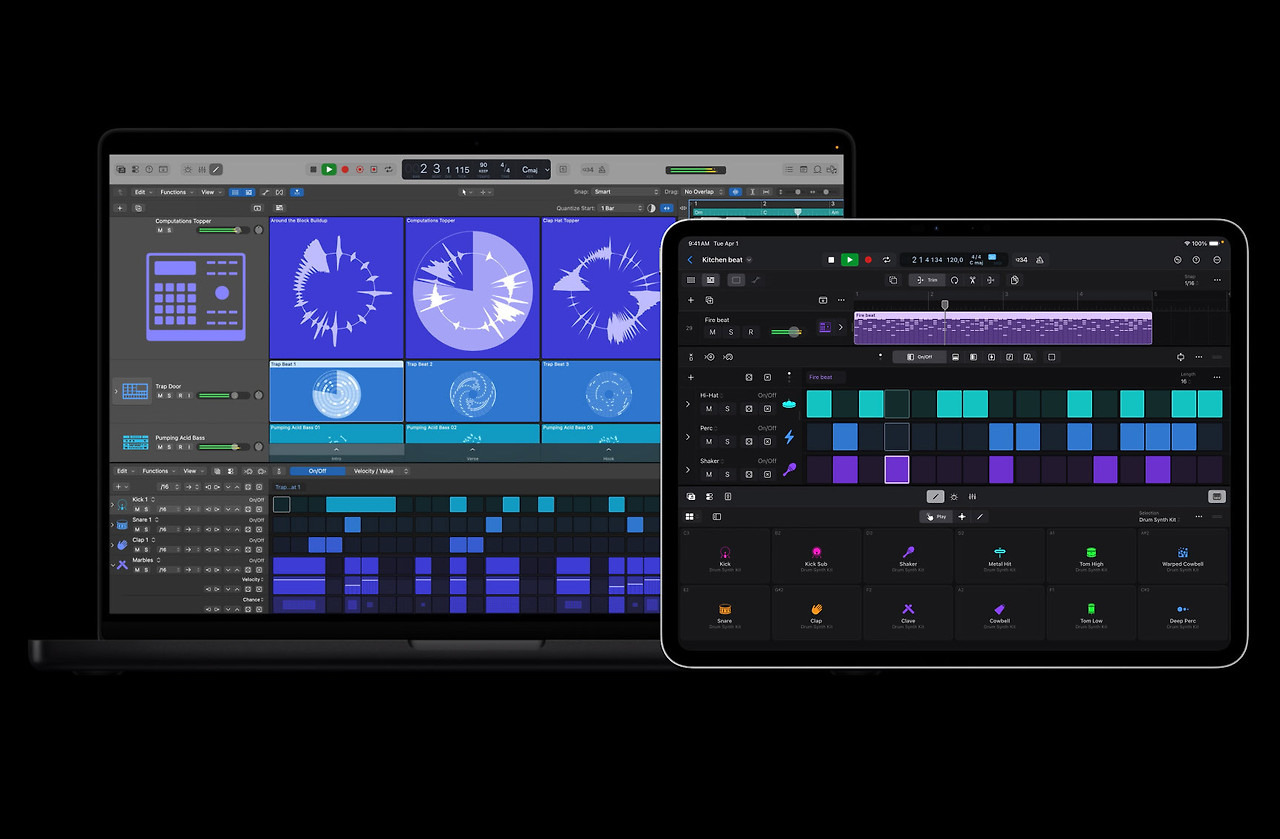Viewport: 1280px width, 839px height.
Task: Click the Computations Topper loop cell
Action: point(472,287)
